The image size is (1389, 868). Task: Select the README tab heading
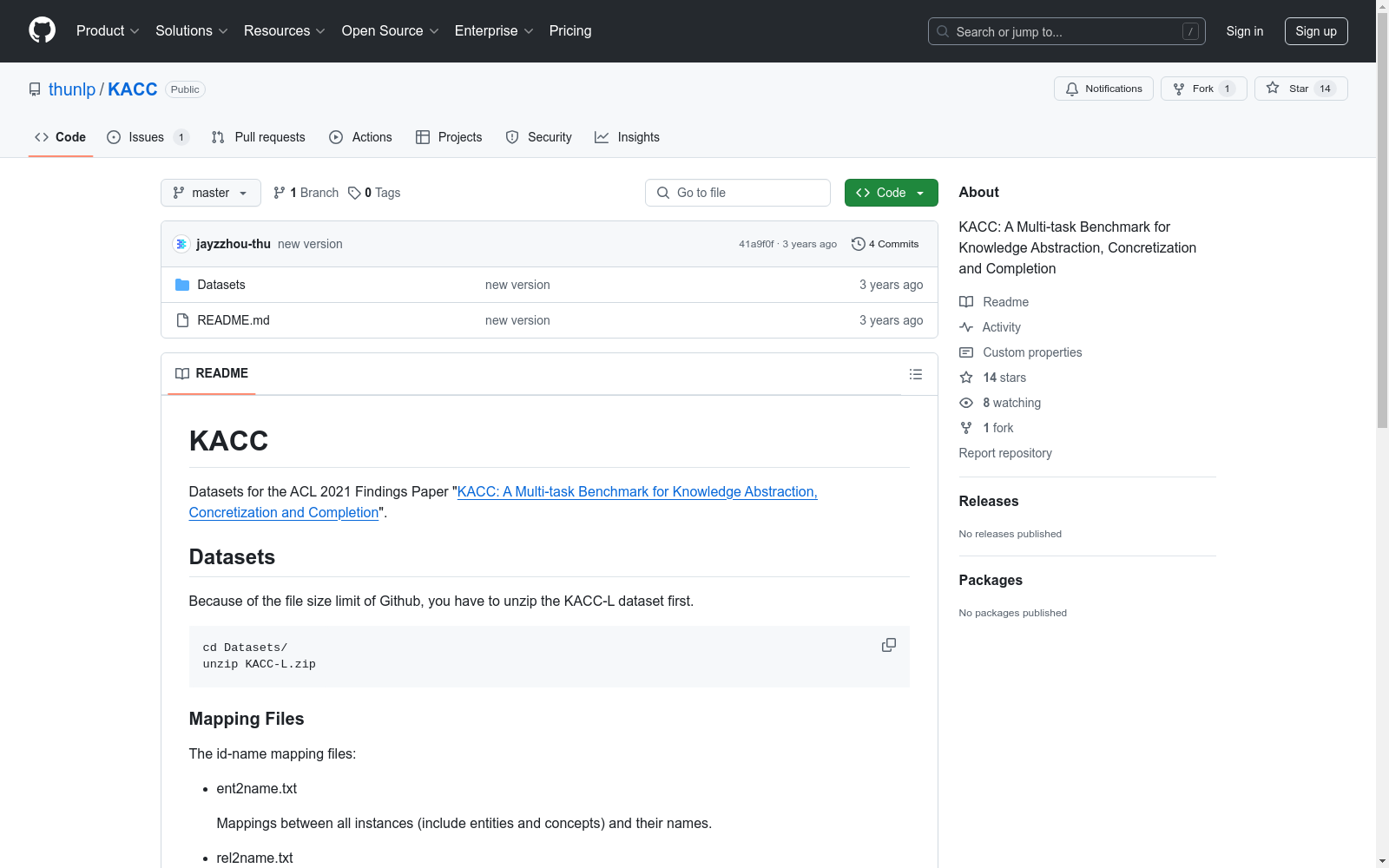click(x=212, y=373)
